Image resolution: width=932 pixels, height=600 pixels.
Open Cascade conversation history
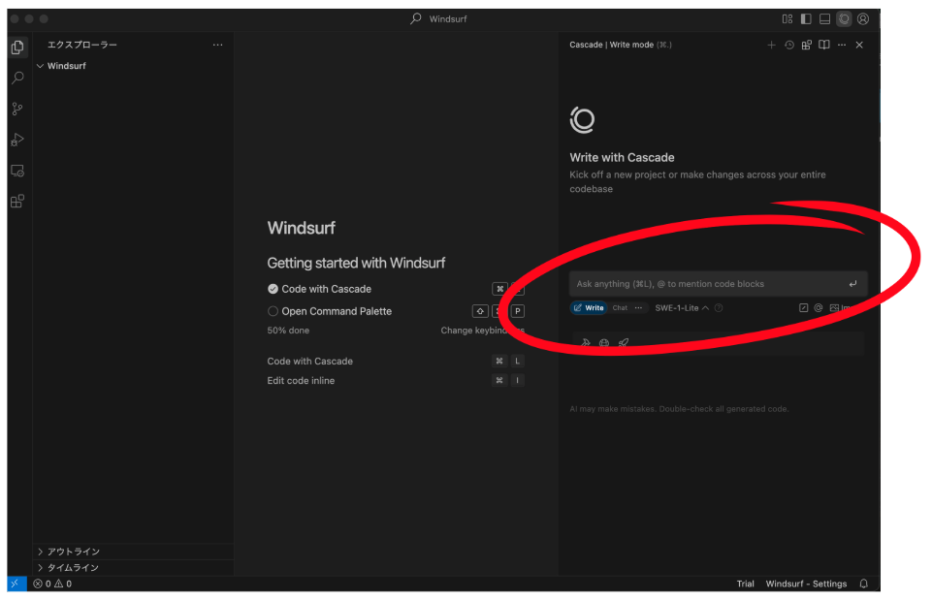coord(789,45)
